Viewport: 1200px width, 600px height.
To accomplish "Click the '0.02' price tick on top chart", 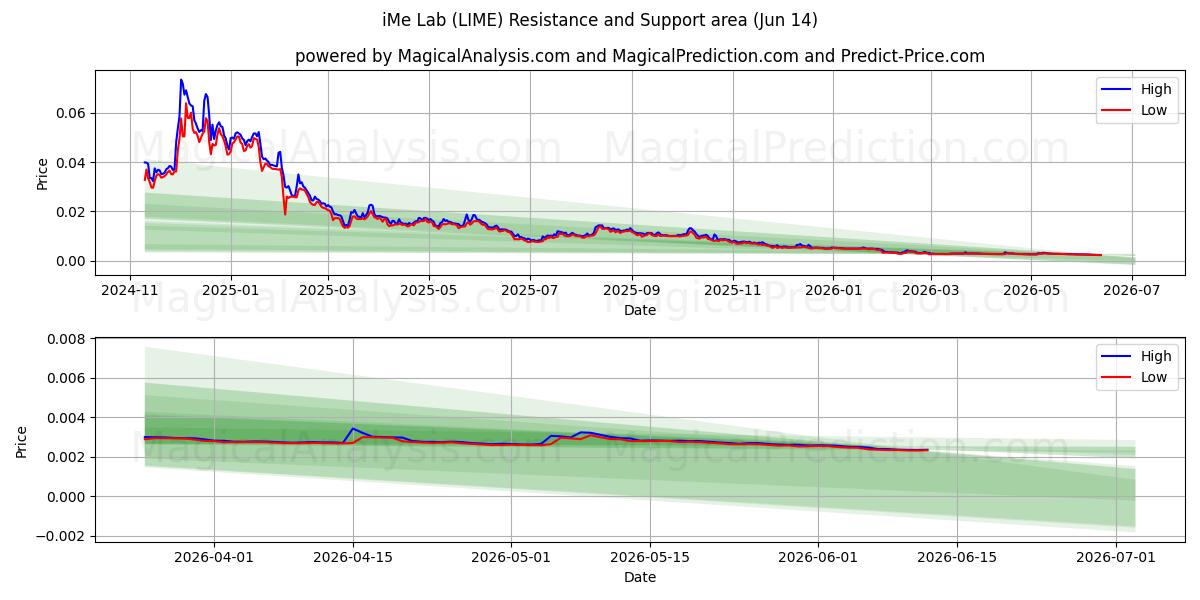I will [x=72, y=212].
